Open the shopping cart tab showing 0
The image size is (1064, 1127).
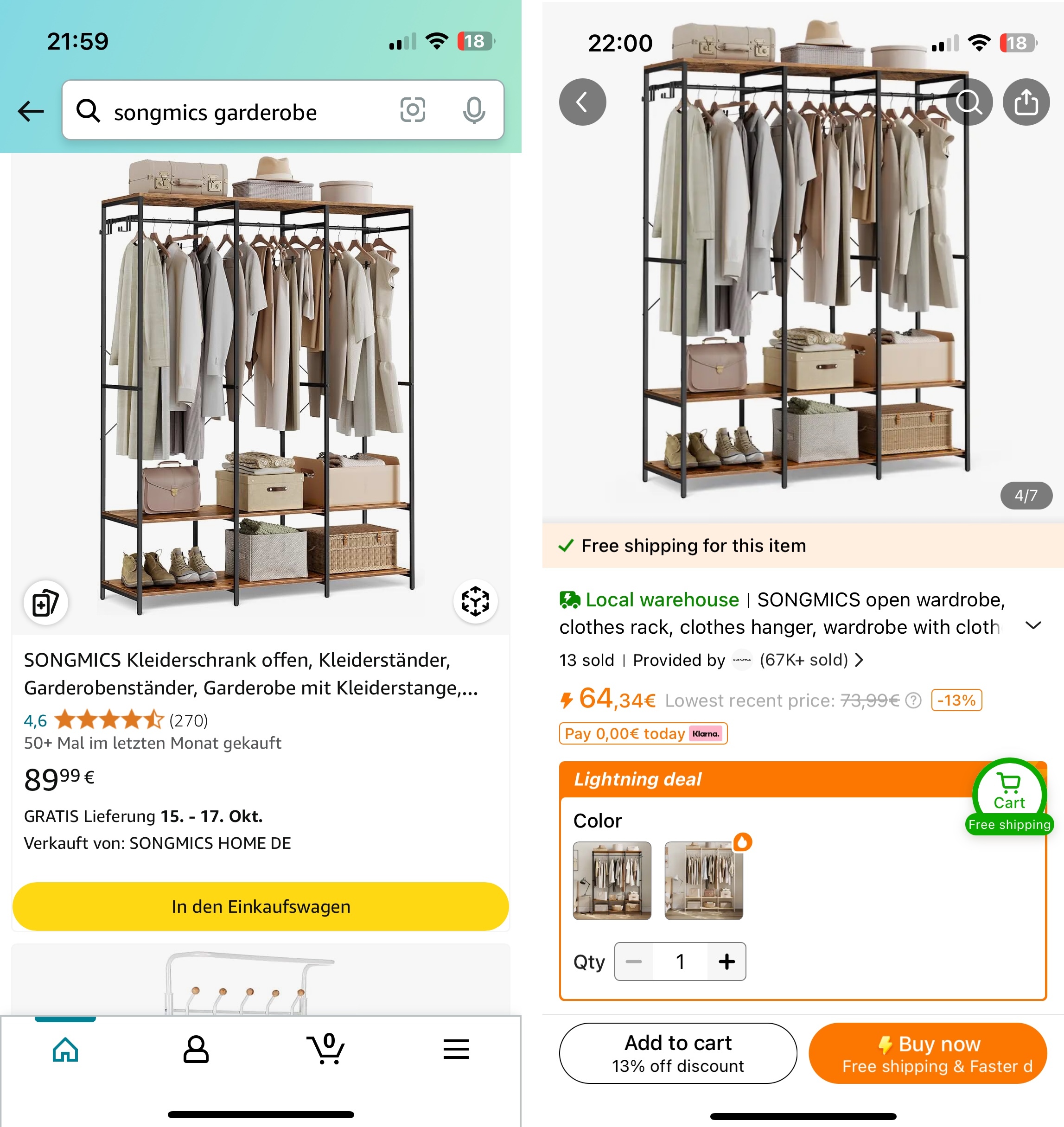(325, 1049)
